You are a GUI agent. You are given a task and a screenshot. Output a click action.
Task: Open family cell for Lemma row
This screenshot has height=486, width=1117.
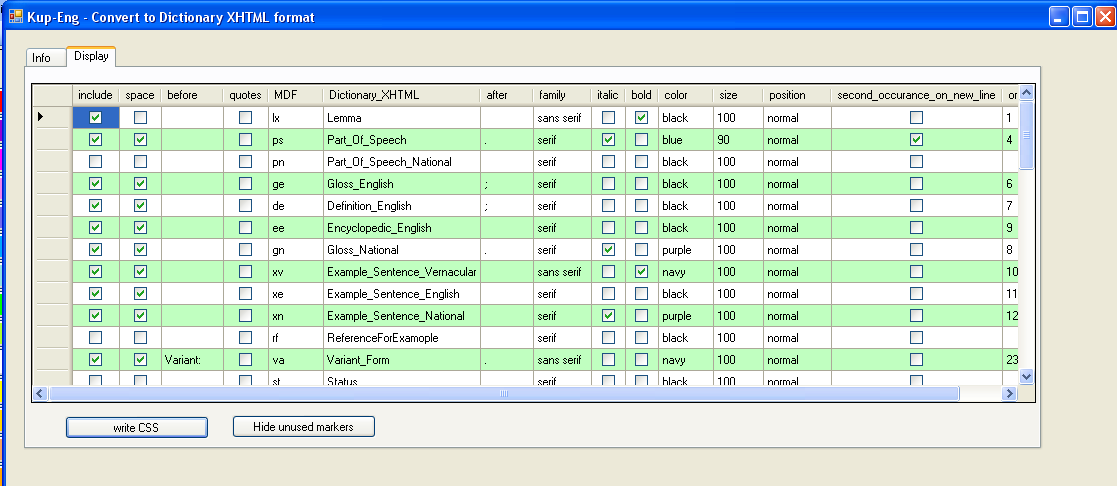click(x=562, y=118)
